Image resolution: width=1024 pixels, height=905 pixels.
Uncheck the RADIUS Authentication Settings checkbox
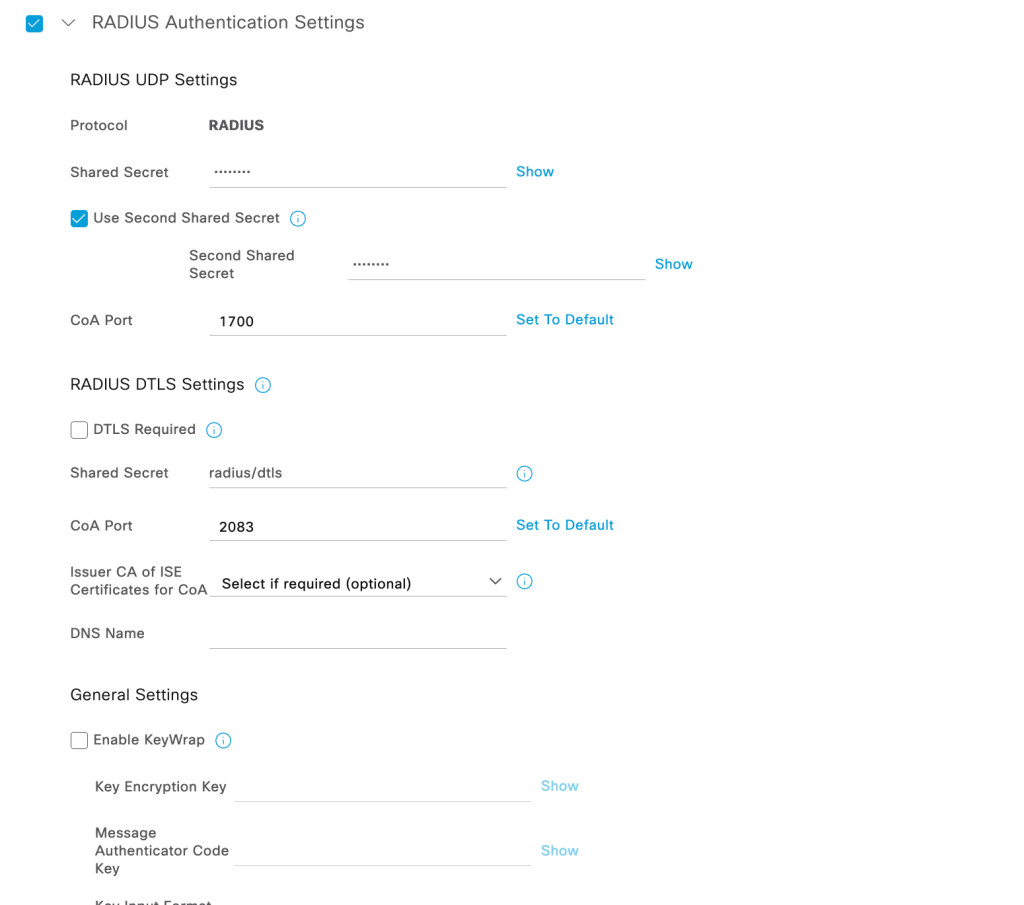[x=35, y=23]
